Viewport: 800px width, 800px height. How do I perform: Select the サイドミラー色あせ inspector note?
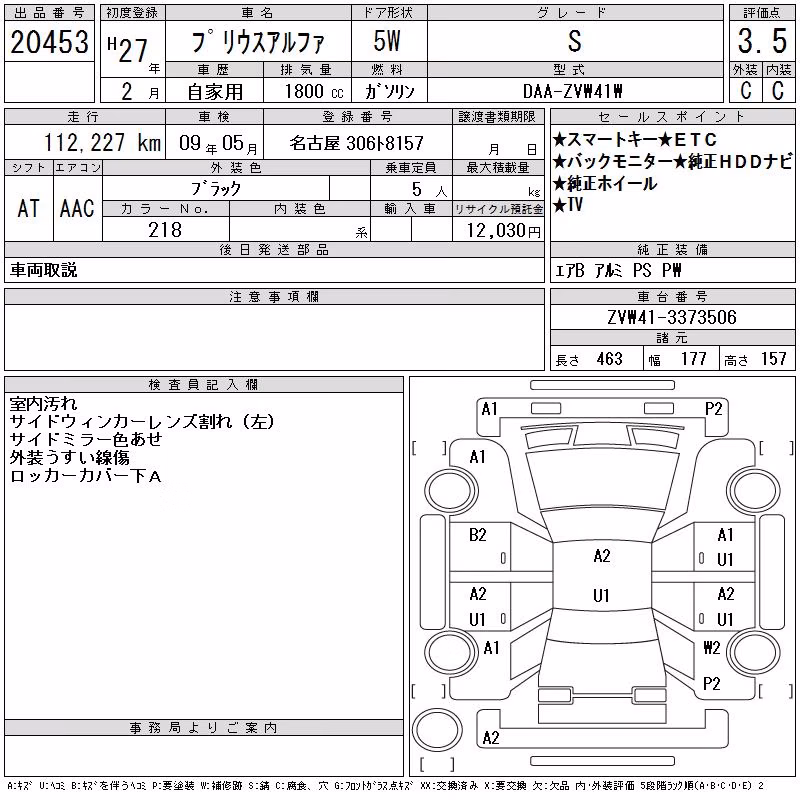[x=86, y=439]
